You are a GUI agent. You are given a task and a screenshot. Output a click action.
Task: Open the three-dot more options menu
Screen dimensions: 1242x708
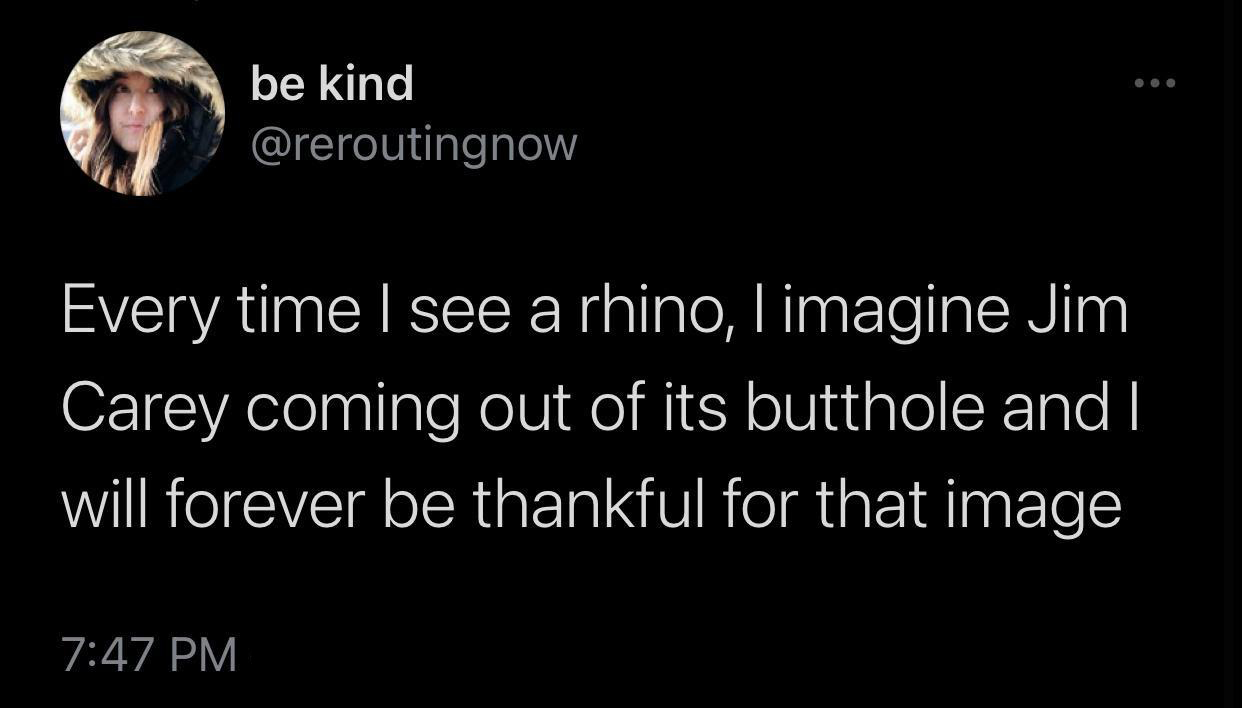1156,82
